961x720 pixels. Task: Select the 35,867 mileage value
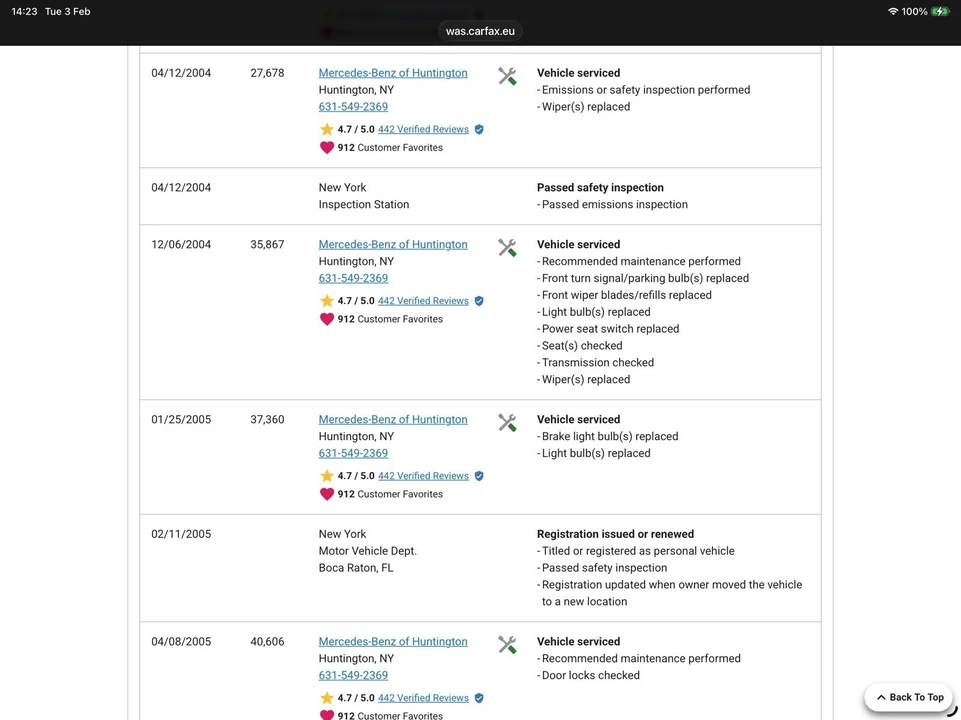[267, 244]
